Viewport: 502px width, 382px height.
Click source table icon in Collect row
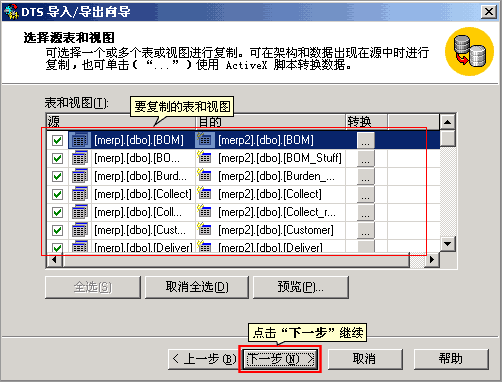coord(80,194)
